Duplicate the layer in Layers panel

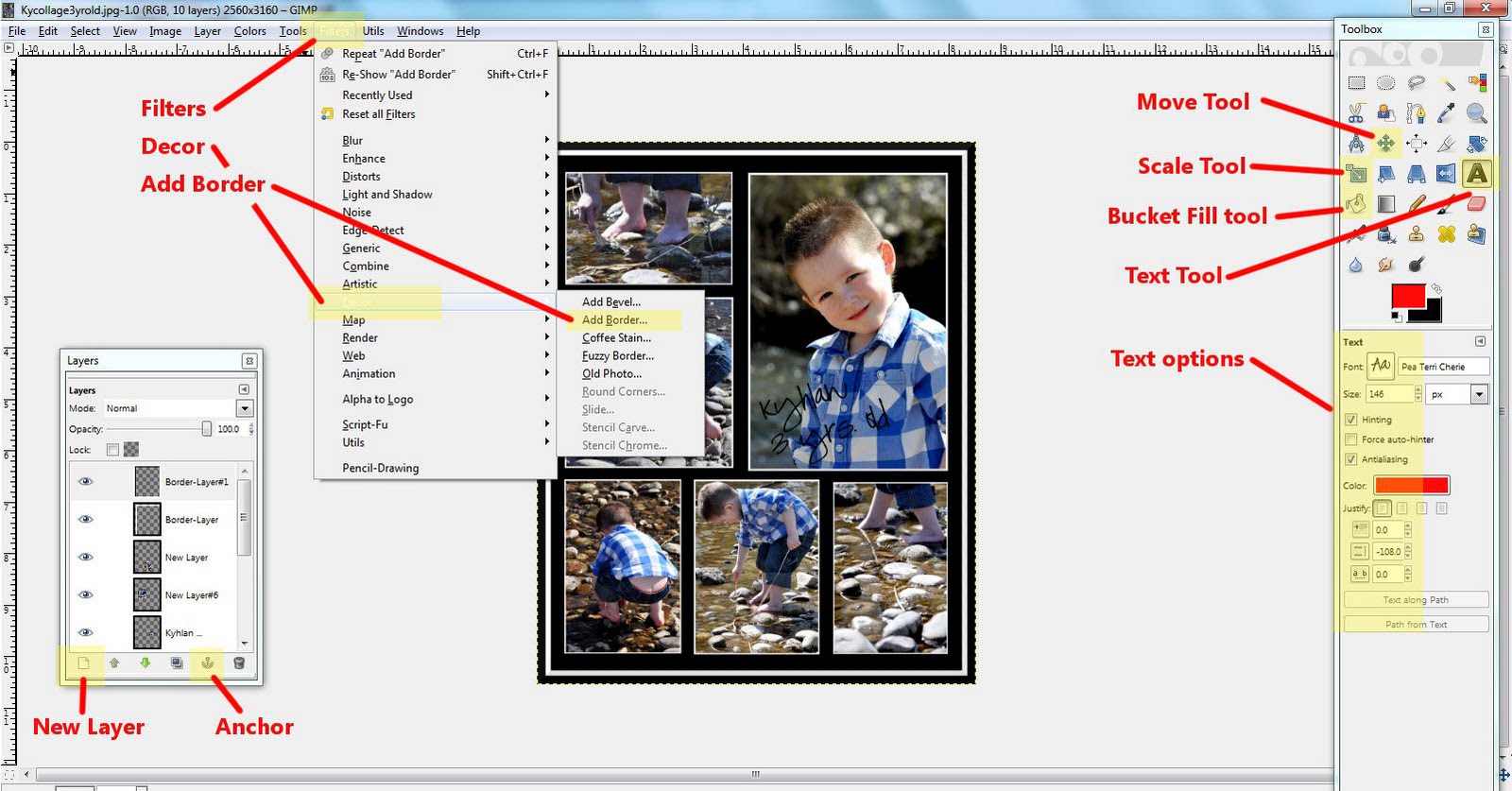click(177, 663)
